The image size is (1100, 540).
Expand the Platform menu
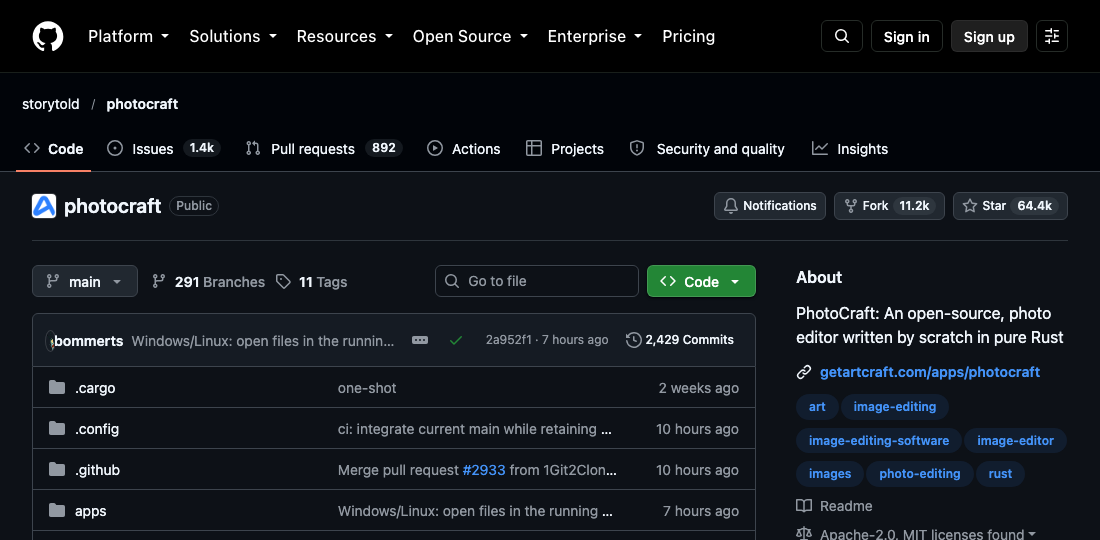pyautogui.click(x=128, y=36)
